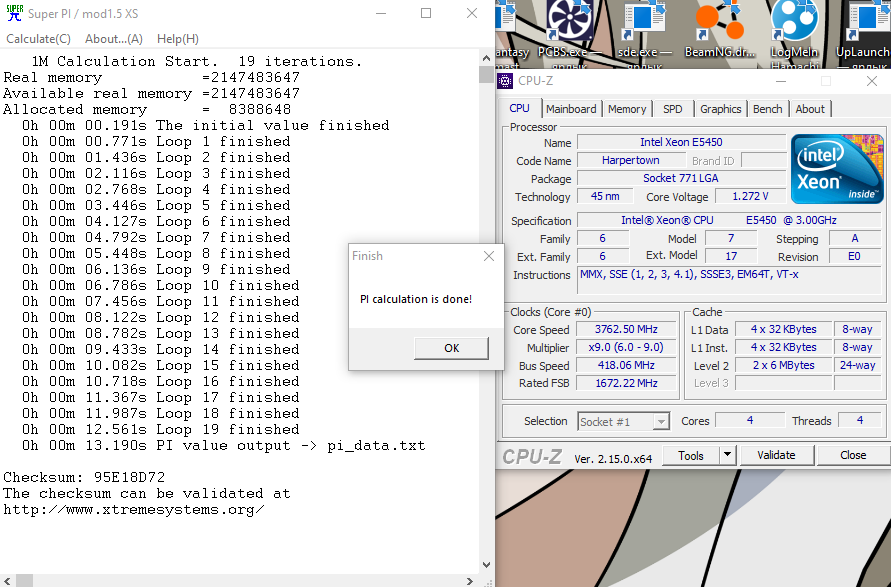Open the About menu in Super PI

[x=114, y=39]
